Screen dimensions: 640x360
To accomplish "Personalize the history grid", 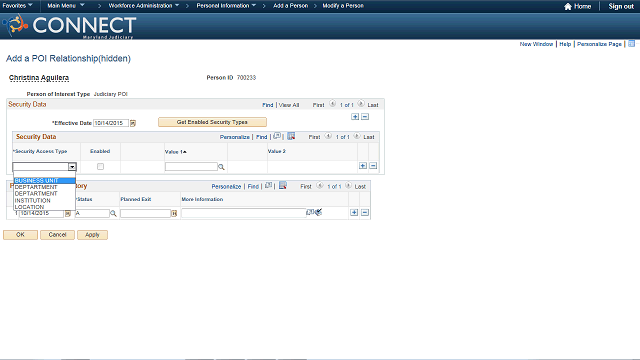I will [x=226, y=187].
